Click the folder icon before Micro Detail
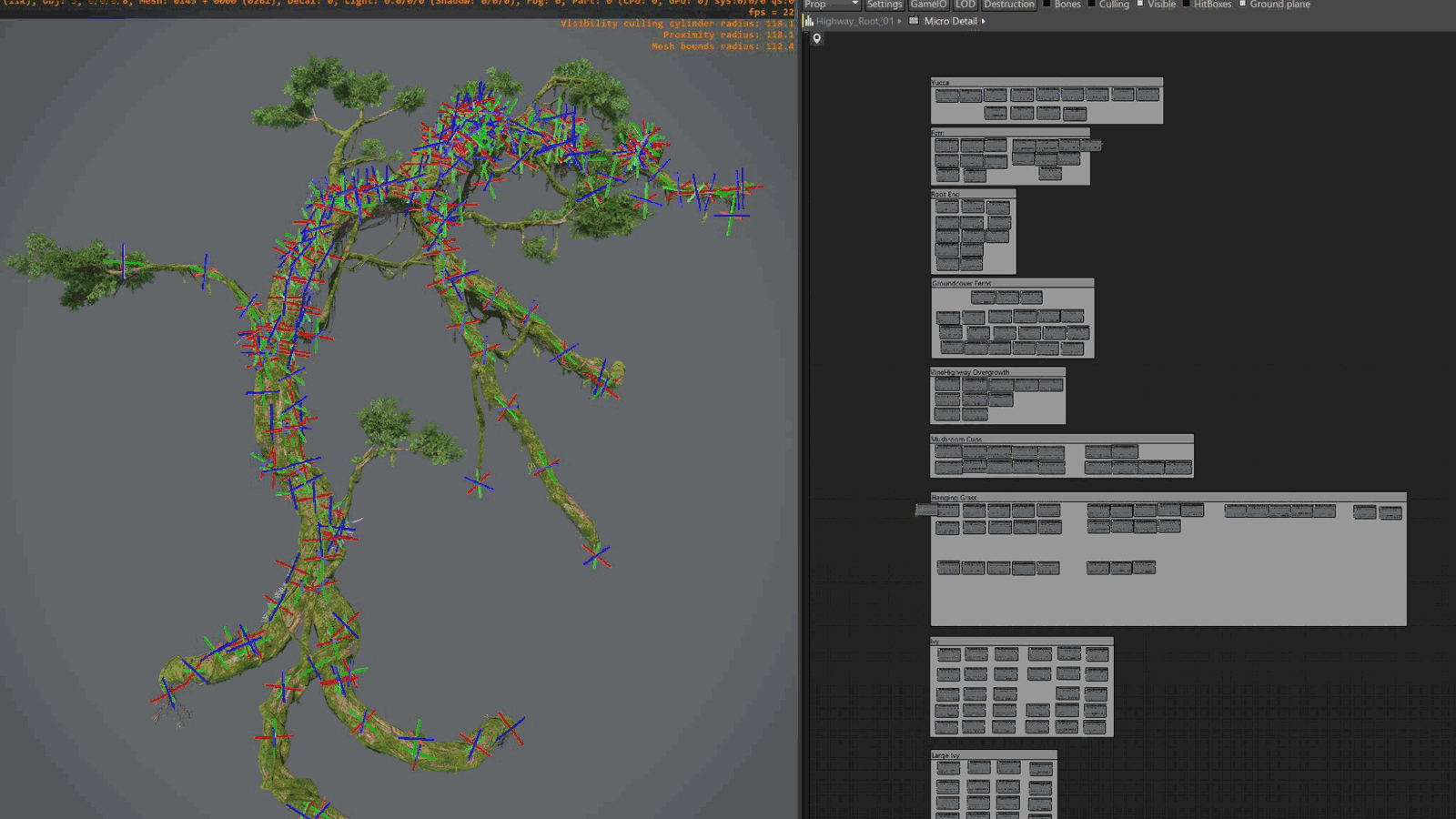Image resolution: width=1456 pixels, height=819 pixels. pyautogui.click(x=914, y=21)
